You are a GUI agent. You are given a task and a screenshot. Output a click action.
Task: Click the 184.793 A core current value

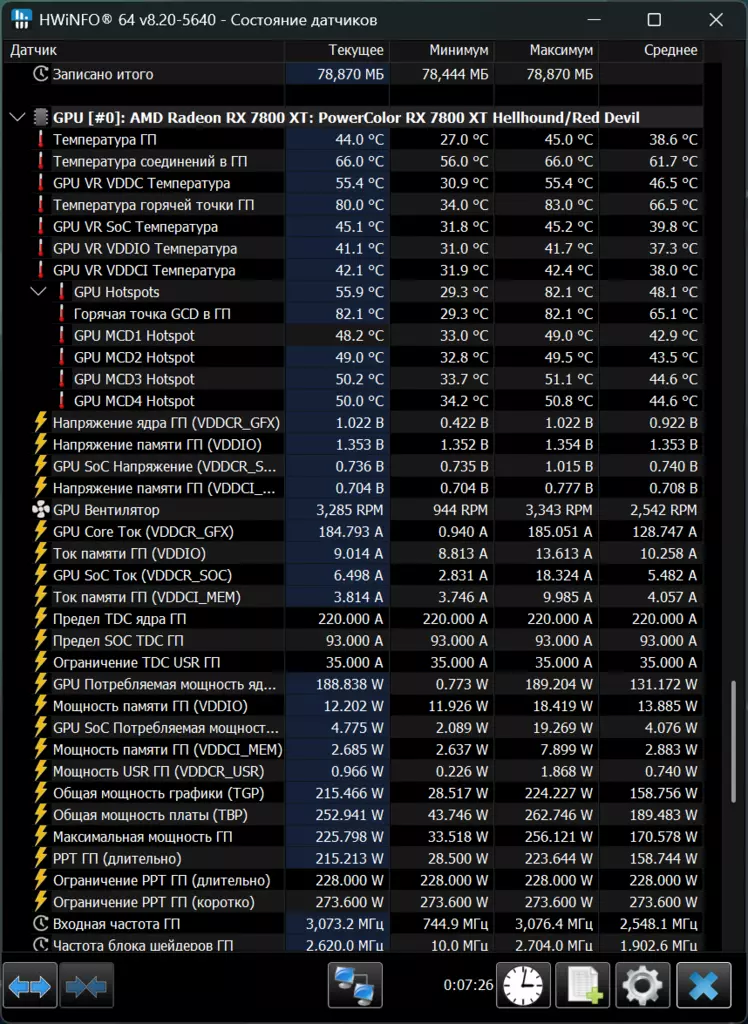point(350,532)
